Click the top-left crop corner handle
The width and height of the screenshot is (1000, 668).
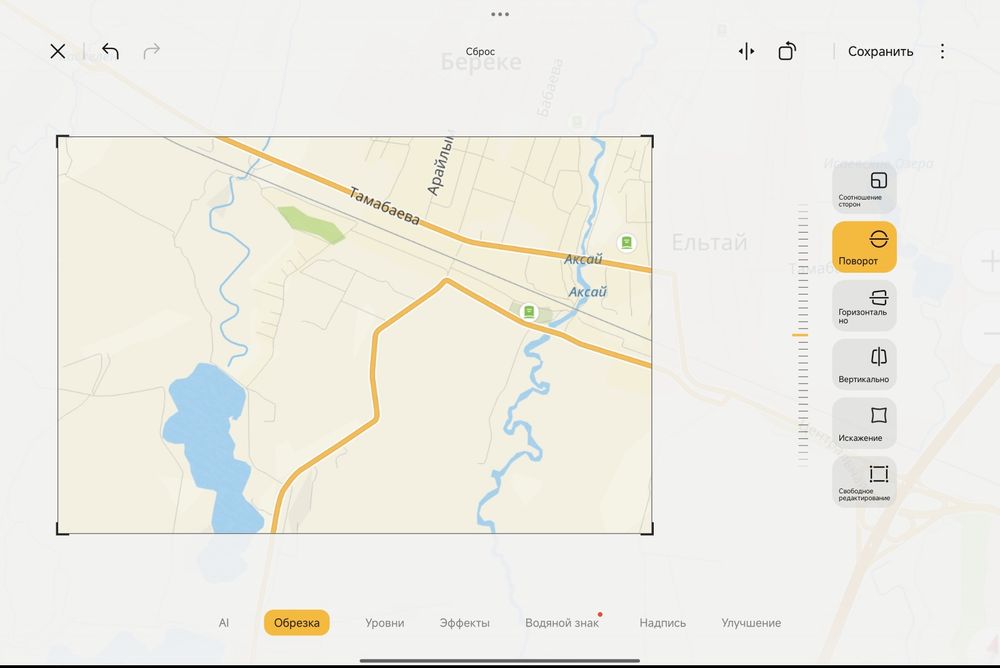[x=62, y=140]
